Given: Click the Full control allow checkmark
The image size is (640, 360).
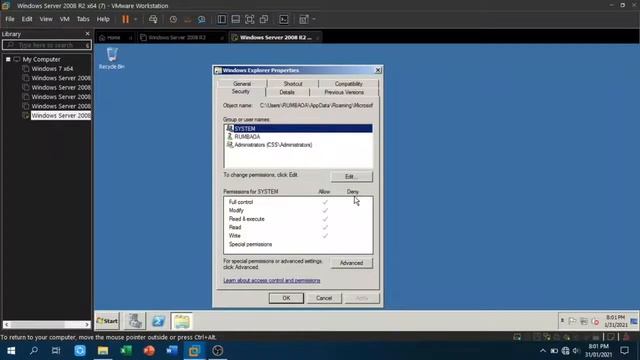Looking at the screenshot, I should point(325,202).
